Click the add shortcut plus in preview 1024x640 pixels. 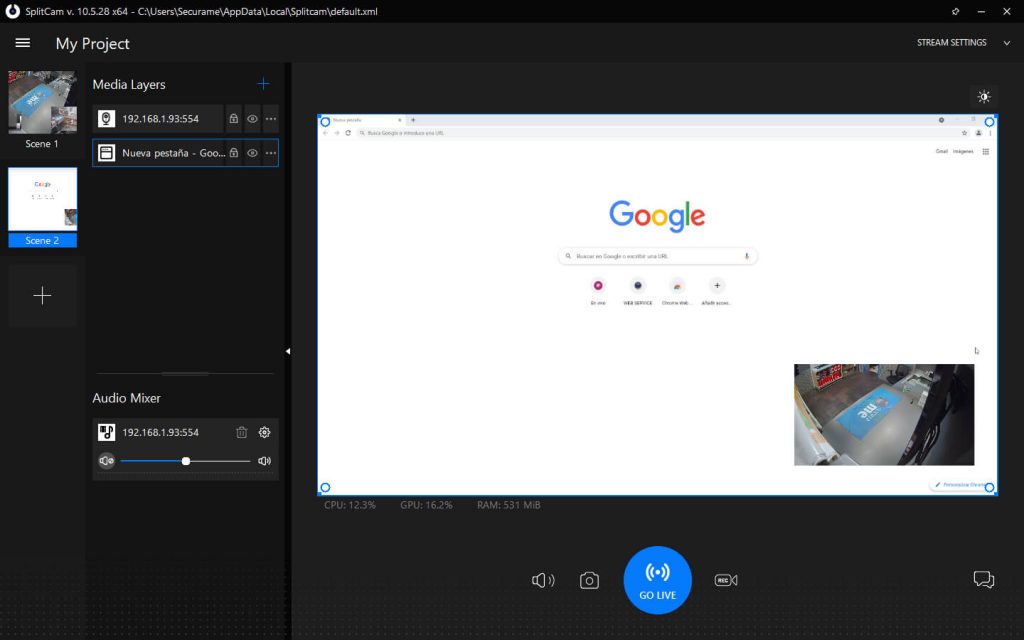(x=717, y=285)
